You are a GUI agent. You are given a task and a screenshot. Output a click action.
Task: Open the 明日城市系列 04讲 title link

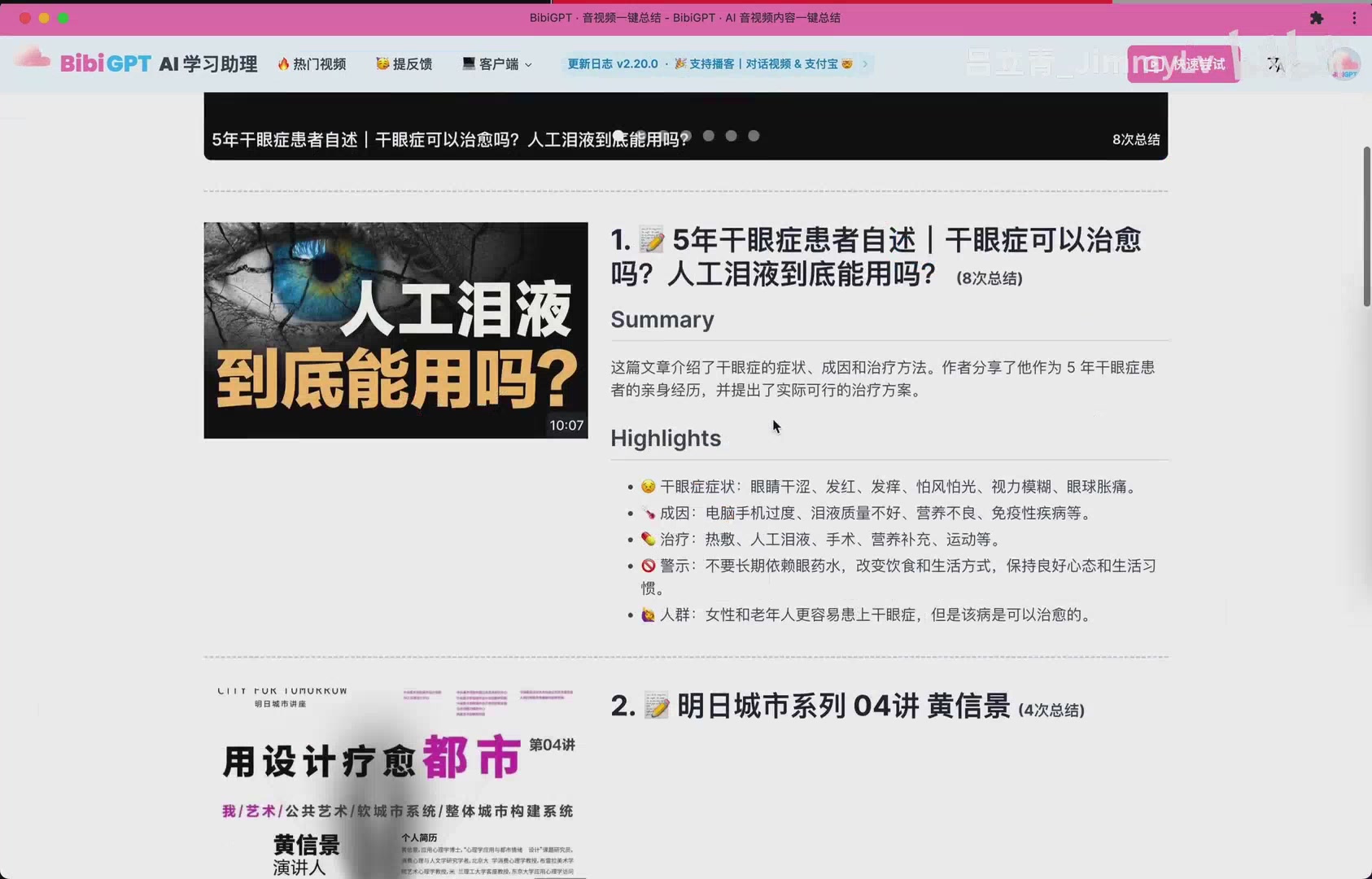(843, 706)
